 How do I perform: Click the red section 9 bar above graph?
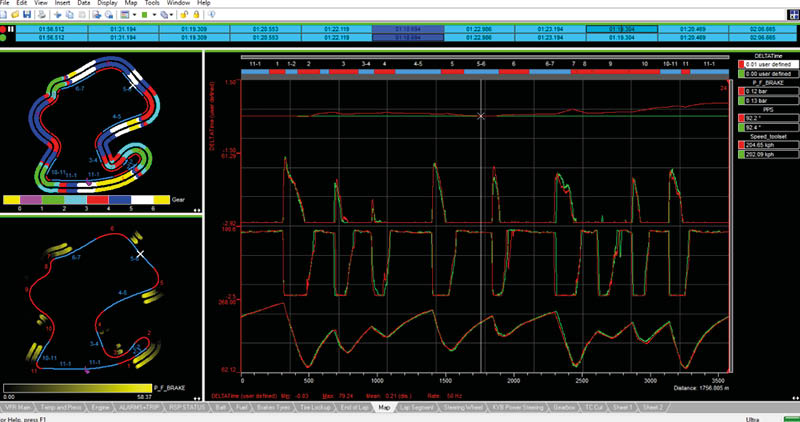610,72
